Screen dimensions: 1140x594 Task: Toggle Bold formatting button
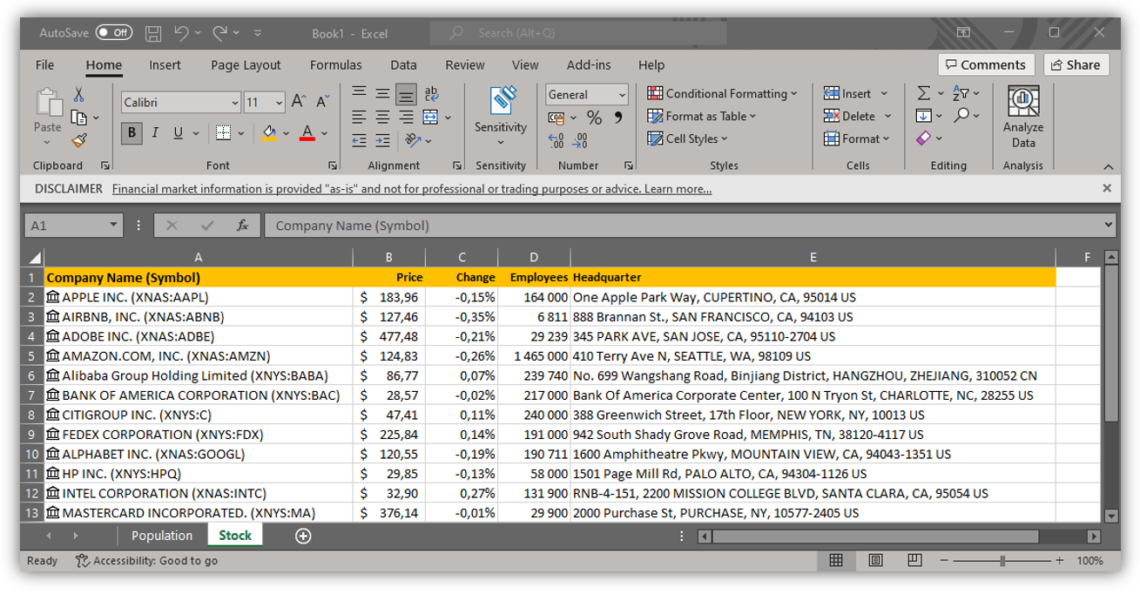point(132,133)
